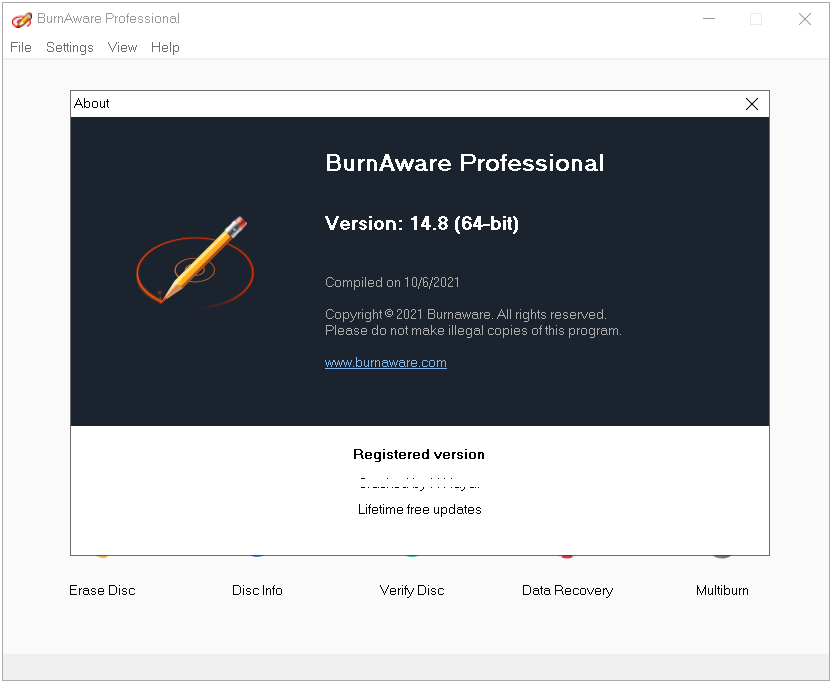Screen dimensions: 831x682
Task: Close the BurnAware Professional main window
Action: click(x=805, y=19)
